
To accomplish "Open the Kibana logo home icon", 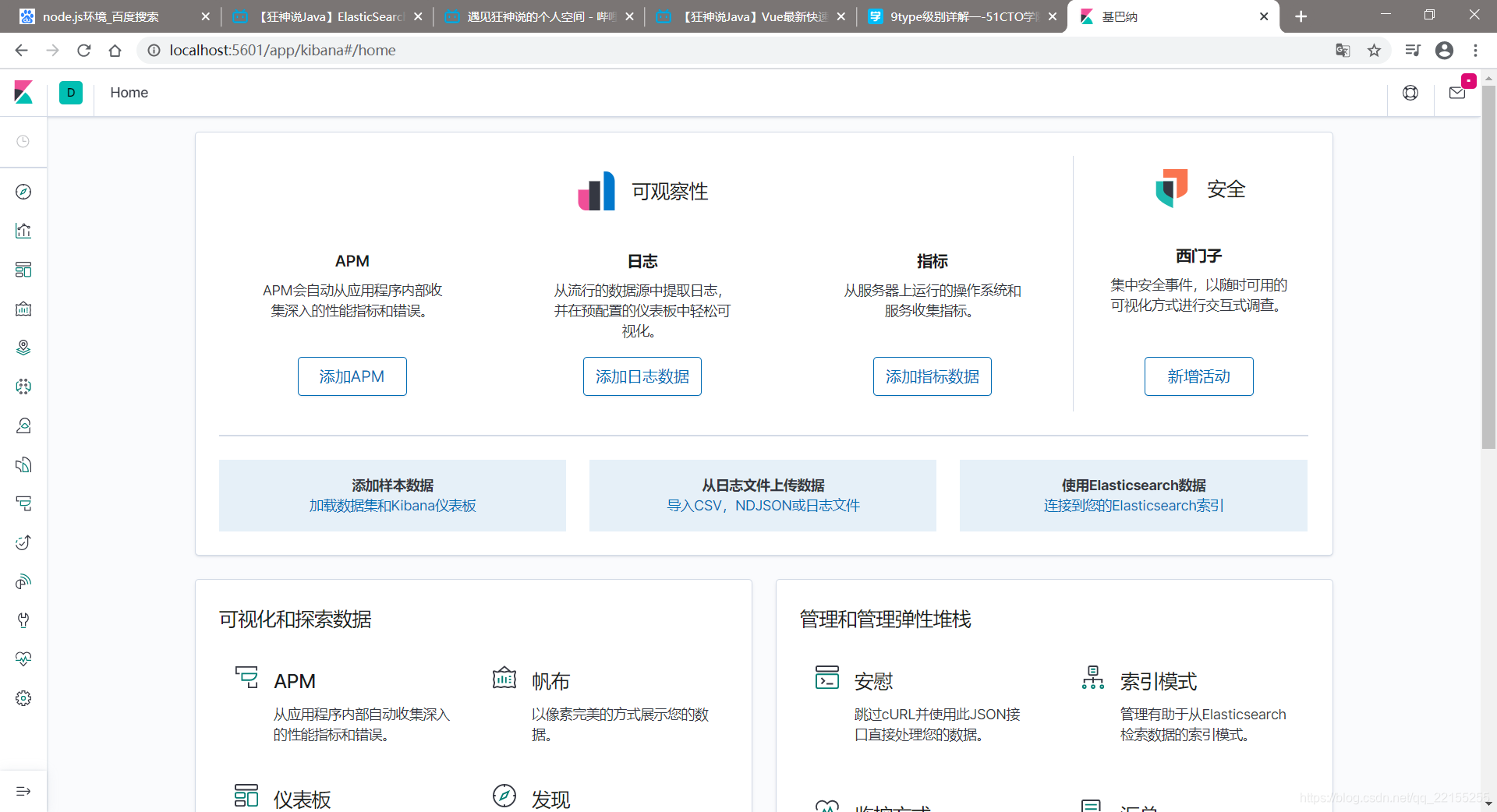I will [x=23, y=93].
